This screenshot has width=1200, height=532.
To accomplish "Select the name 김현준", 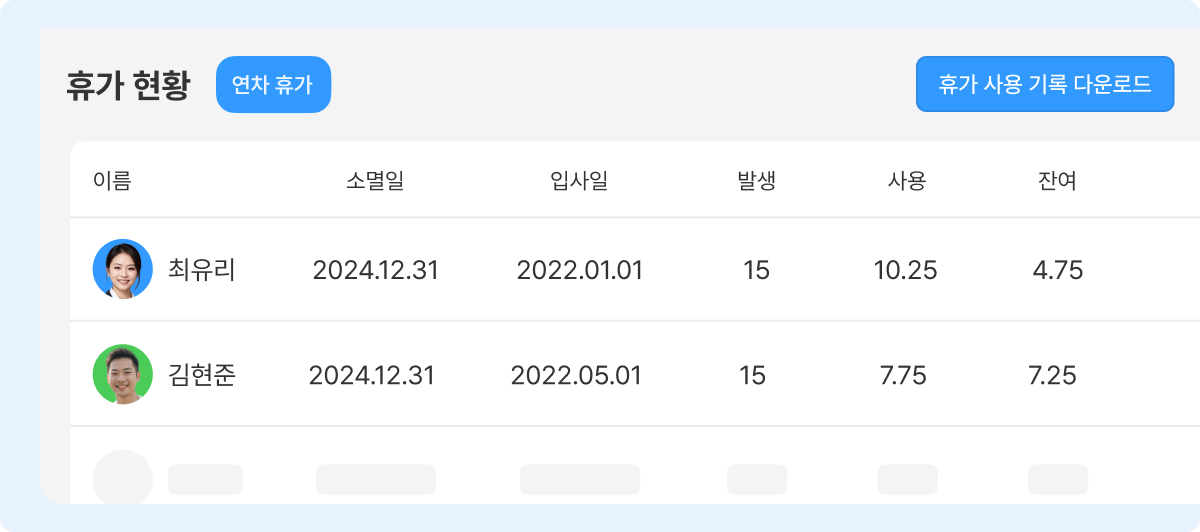I will point(202,375).
